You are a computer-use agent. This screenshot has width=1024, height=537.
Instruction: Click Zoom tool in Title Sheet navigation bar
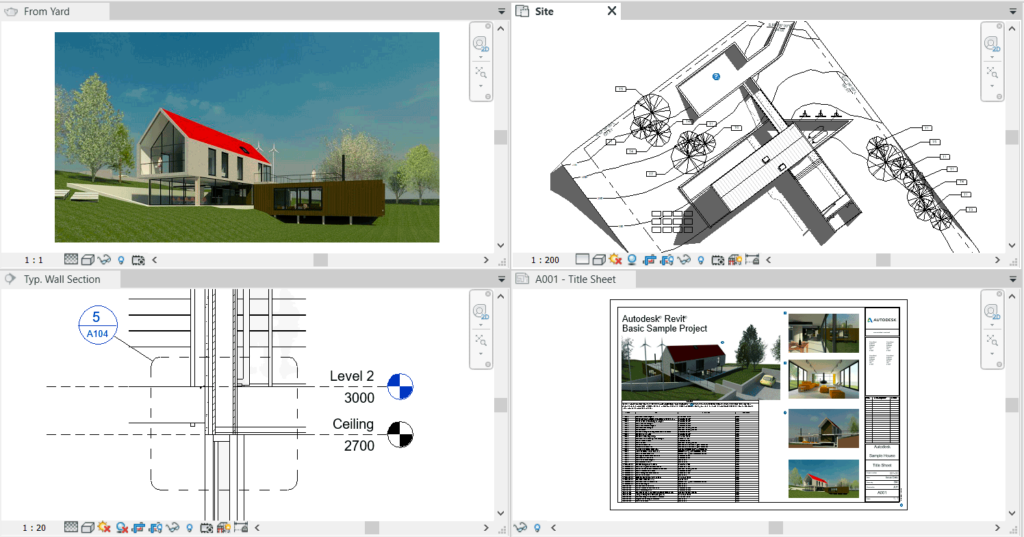pos(992,340)
